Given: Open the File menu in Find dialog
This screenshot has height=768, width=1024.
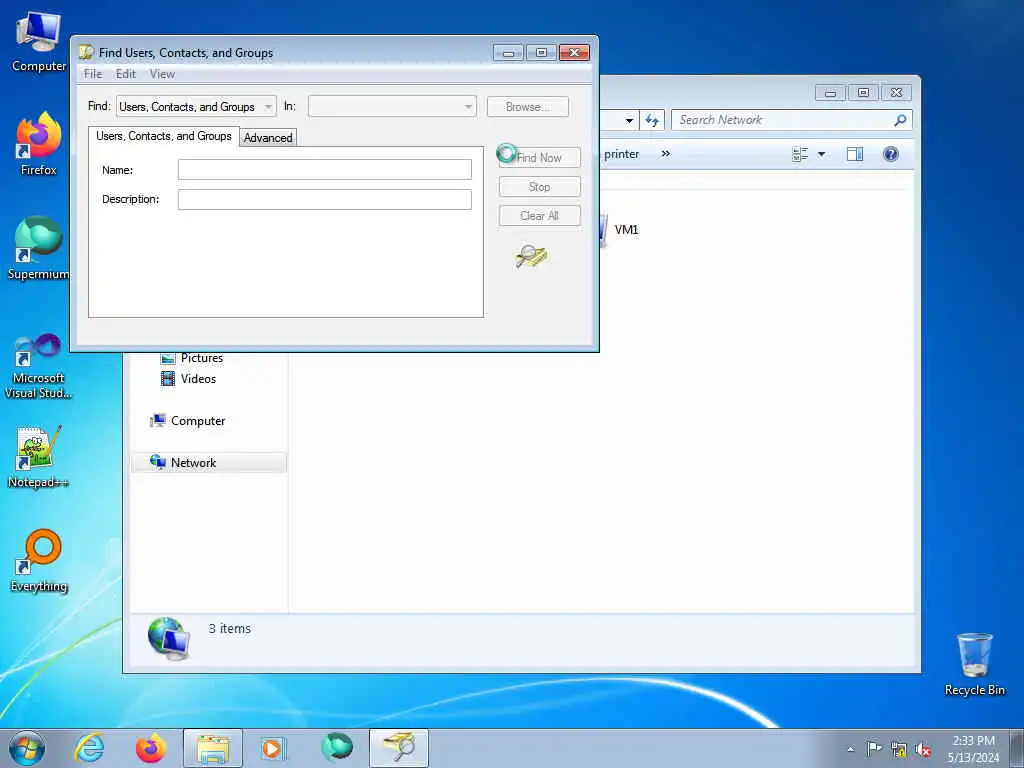Looking at the screenshot, I should click(x=93, y=74).
